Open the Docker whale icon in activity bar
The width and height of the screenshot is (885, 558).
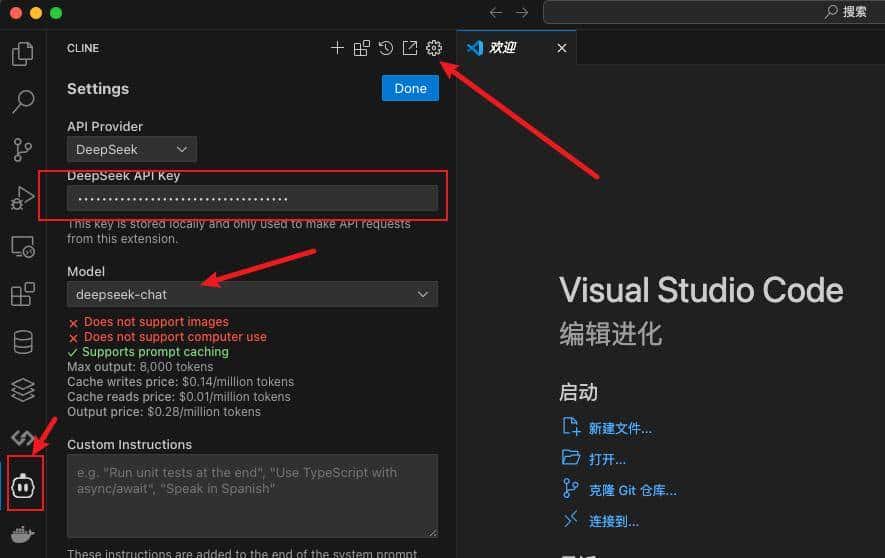coord(23,534)
